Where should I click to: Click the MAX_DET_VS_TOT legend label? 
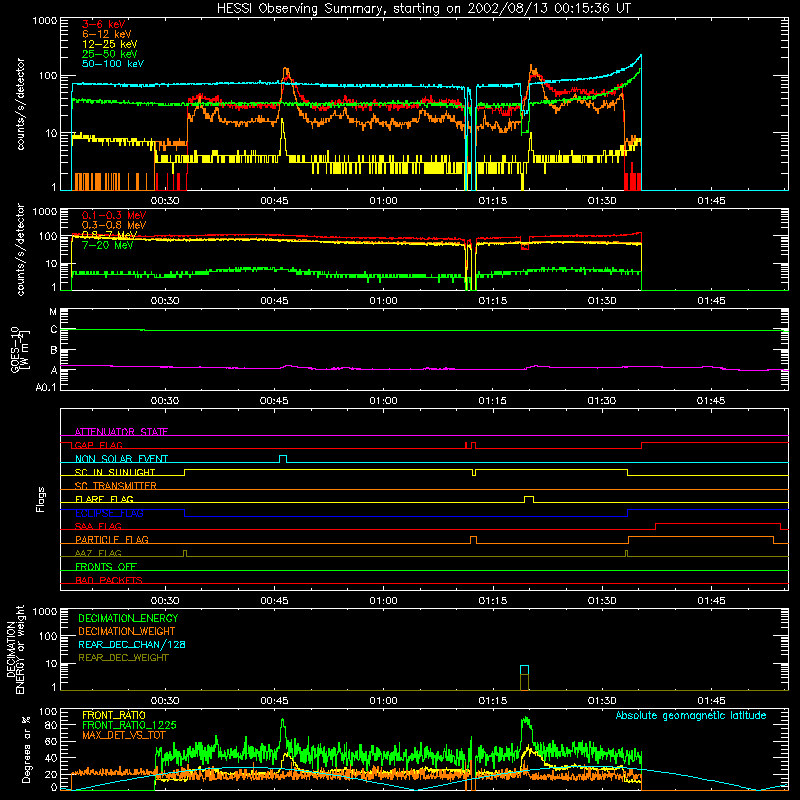[x=124, y=735]
